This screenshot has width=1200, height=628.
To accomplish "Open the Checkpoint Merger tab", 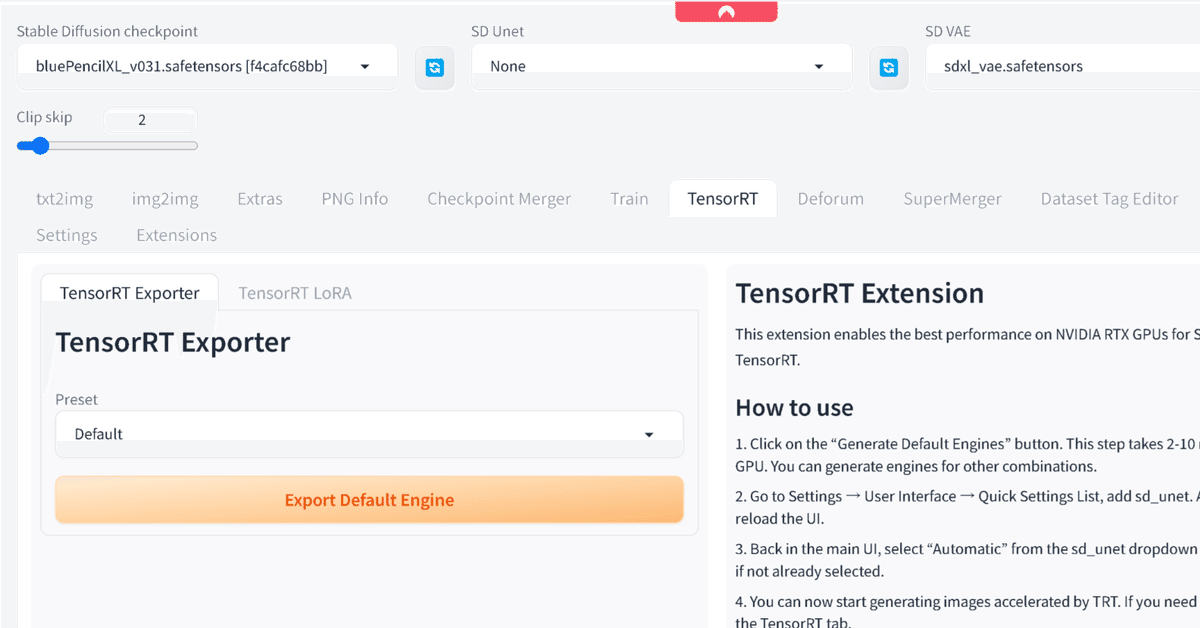I will point(499,198).
